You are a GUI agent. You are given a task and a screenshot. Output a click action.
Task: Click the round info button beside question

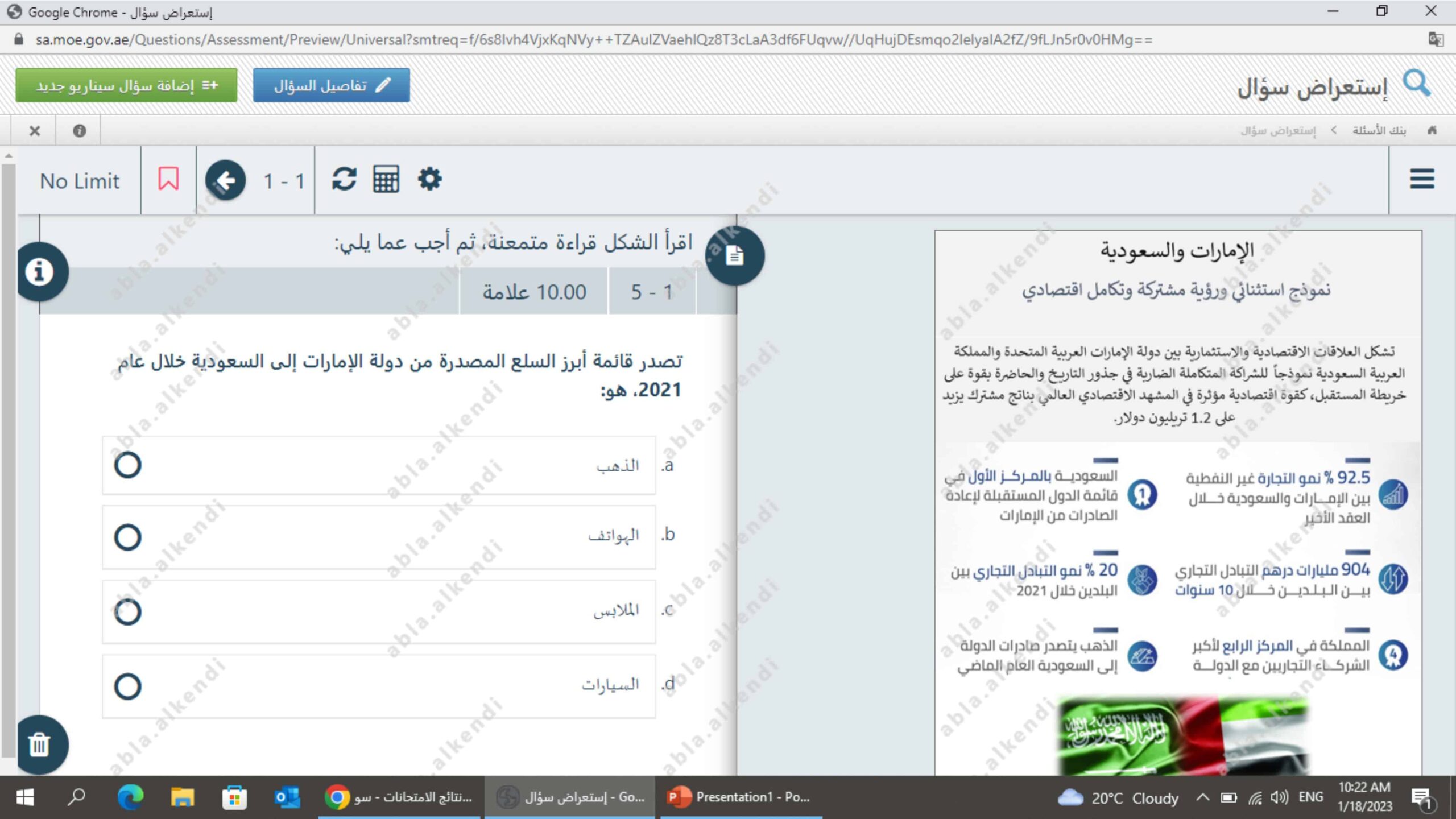click(40, 271)
